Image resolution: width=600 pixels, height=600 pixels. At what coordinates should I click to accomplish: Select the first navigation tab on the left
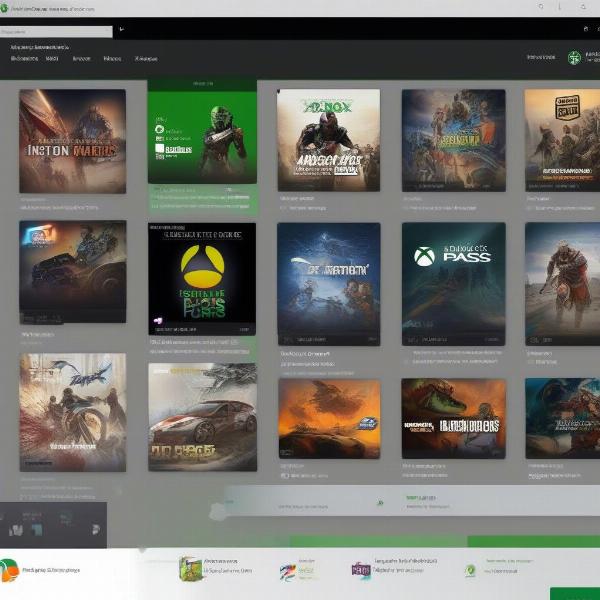click(x=24, y=59)
